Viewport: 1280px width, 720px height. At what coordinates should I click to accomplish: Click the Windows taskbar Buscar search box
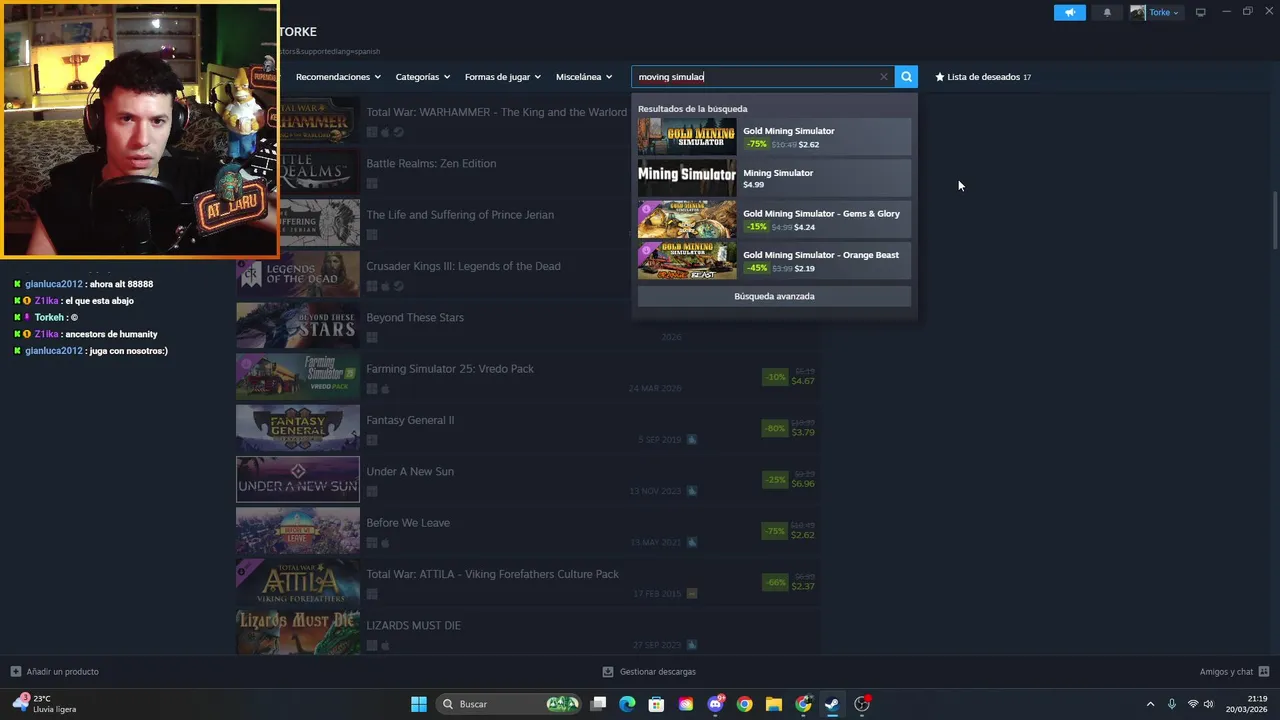[x=510, y=704]
